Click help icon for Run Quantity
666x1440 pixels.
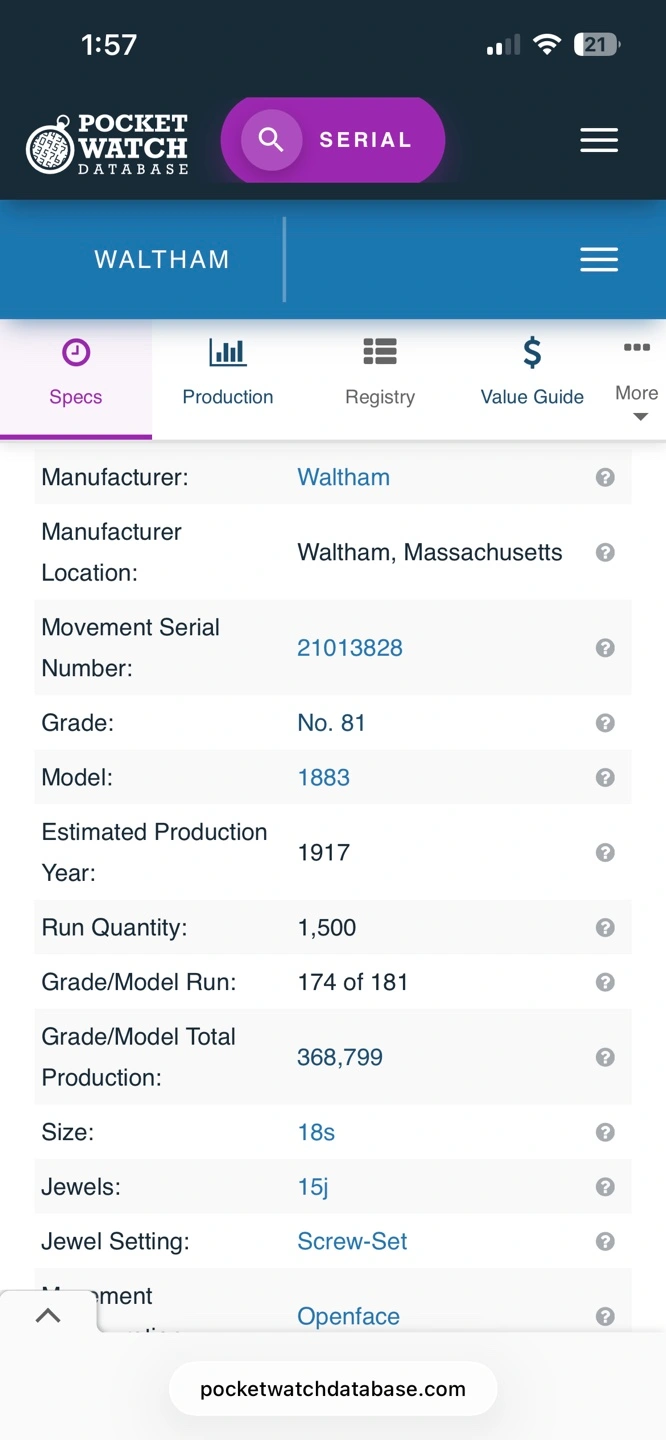[x=605, y=928]
